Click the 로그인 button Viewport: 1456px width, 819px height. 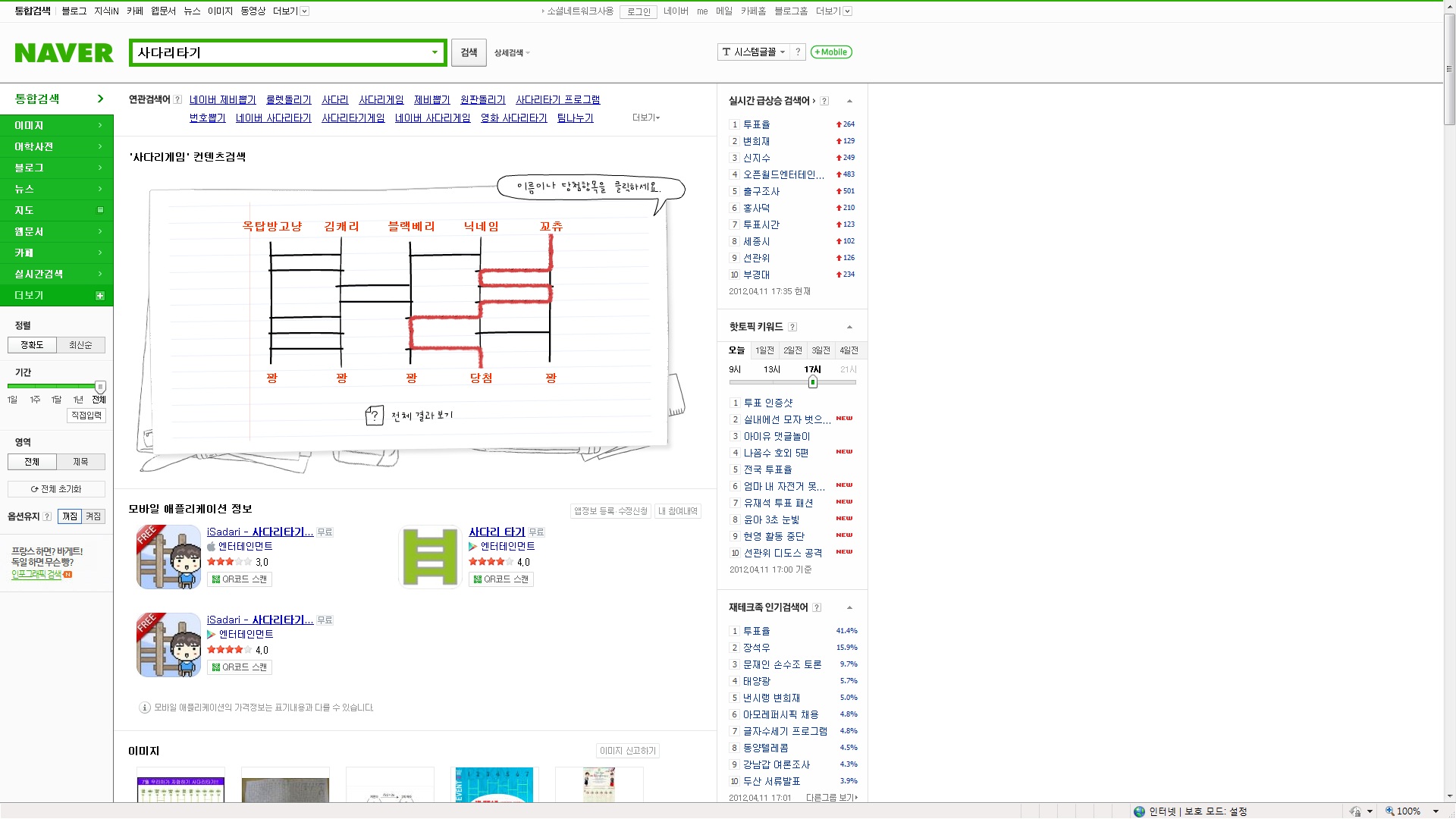click(639, 11)
